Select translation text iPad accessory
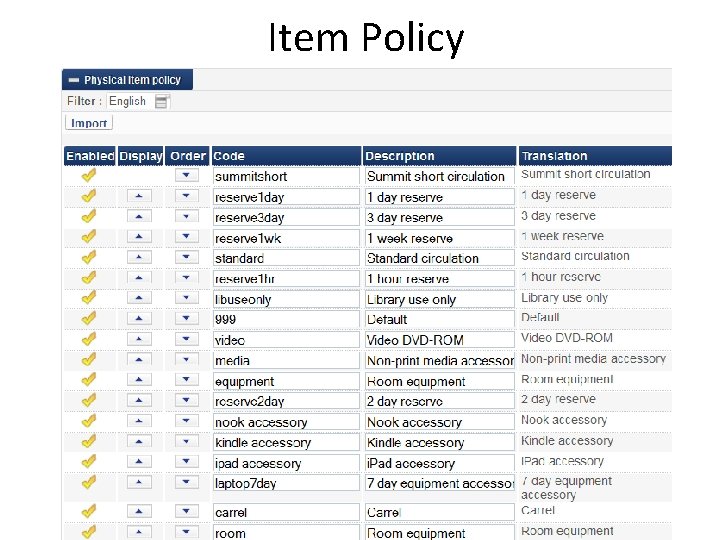The height and width of the screenshot is (540, 720). 562,461
